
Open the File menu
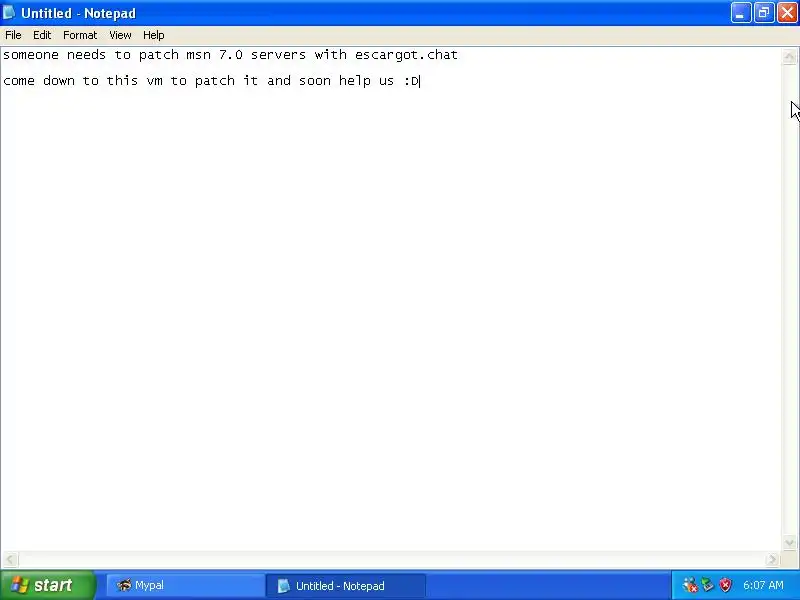(x=13, y=35)
